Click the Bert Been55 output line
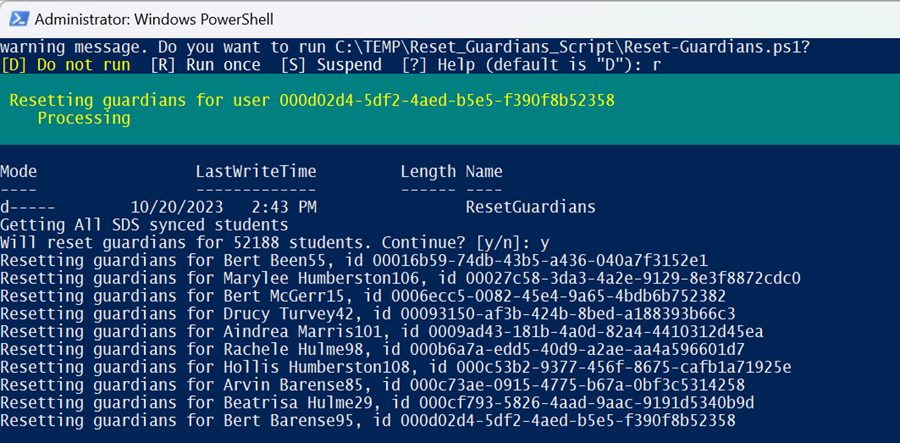 click(x=354, y=261)
